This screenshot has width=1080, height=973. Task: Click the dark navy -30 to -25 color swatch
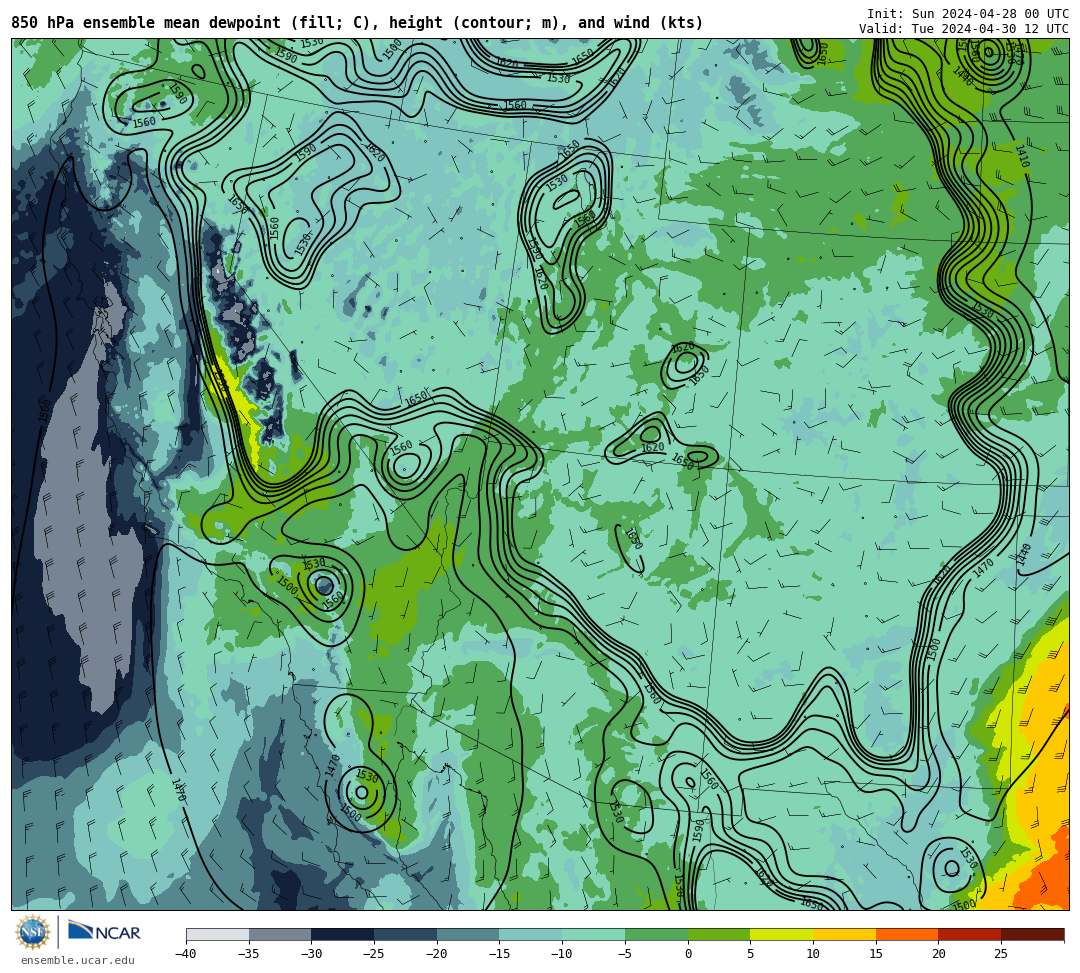343,934
